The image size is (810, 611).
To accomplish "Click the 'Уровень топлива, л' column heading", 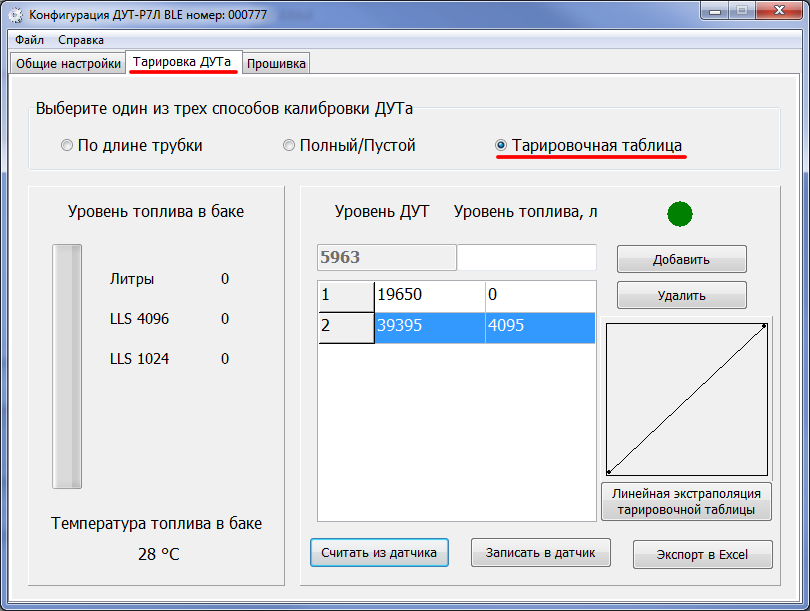I will (x=525, y=211).
